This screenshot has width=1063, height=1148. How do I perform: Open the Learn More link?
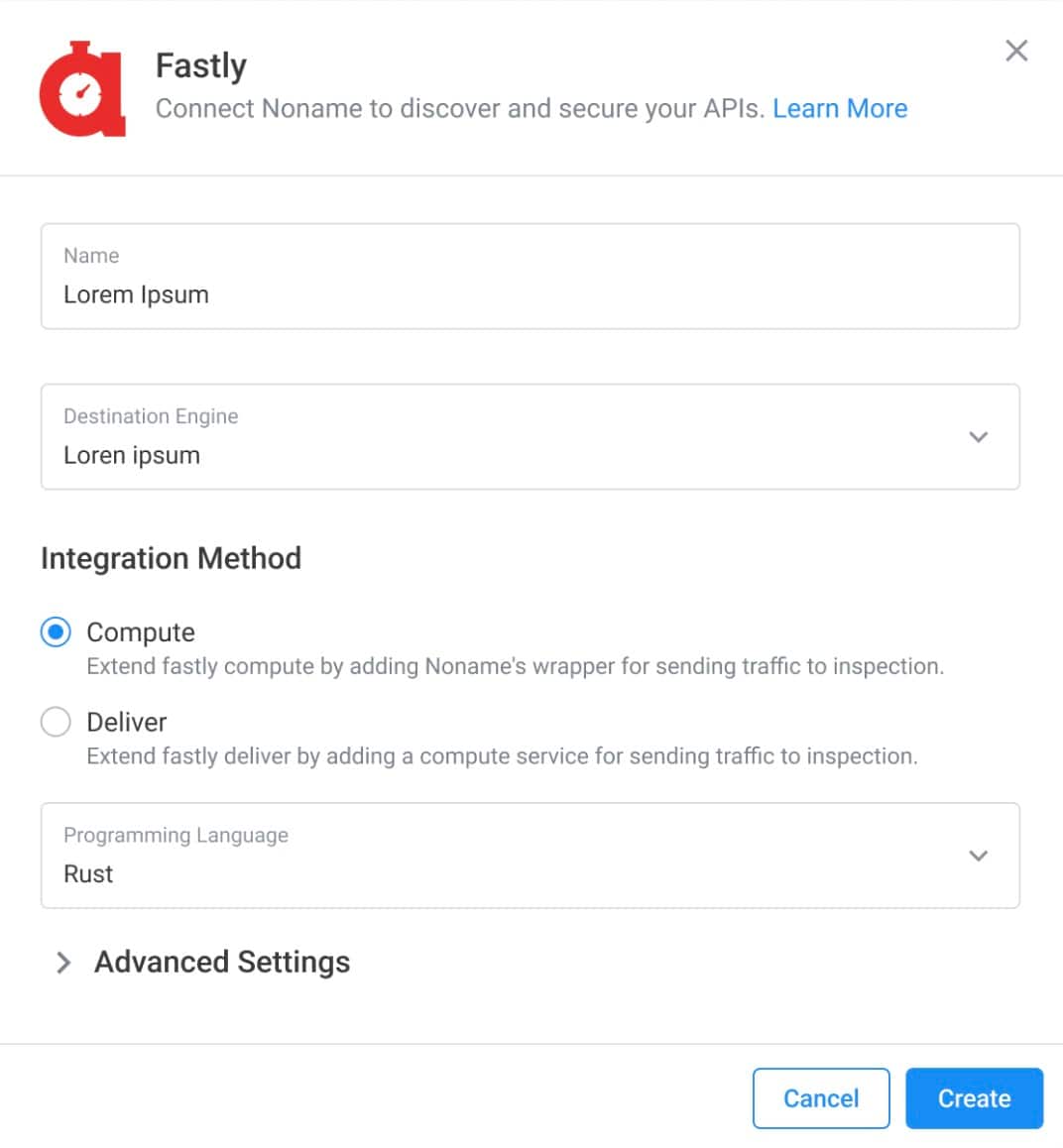tap(840, 108)
